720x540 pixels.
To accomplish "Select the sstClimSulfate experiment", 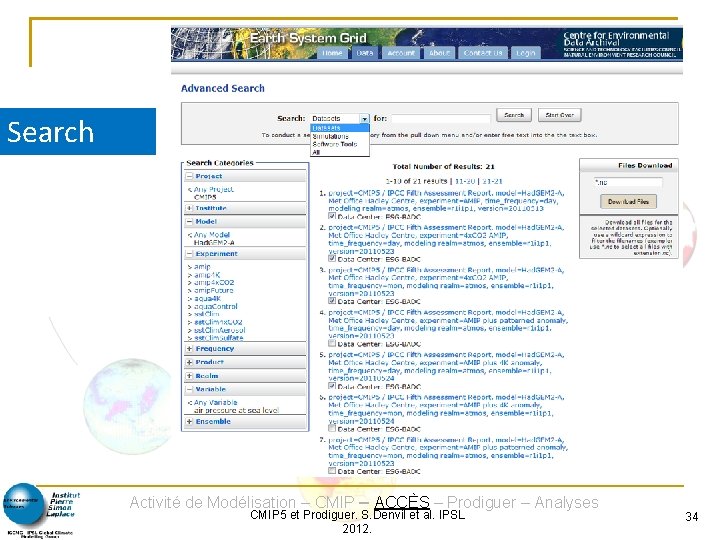I will click(x=219, y=338).
